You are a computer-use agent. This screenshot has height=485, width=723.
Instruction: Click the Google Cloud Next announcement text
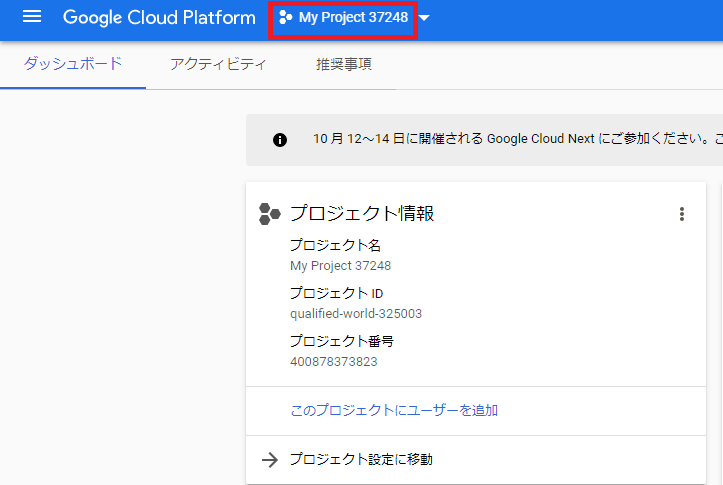(x=517, y=139)
